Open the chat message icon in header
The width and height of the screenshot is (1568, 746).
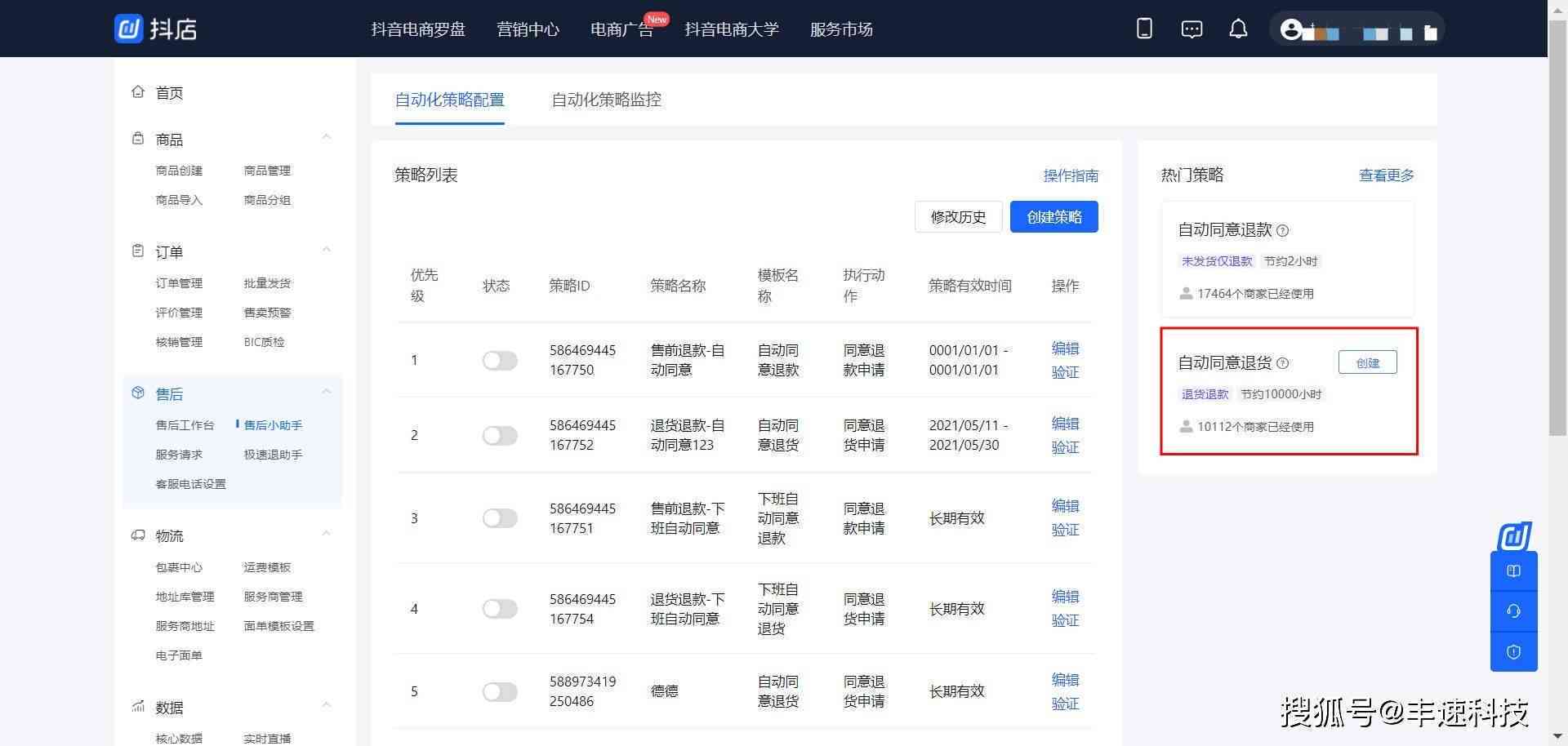[1192, 29]
